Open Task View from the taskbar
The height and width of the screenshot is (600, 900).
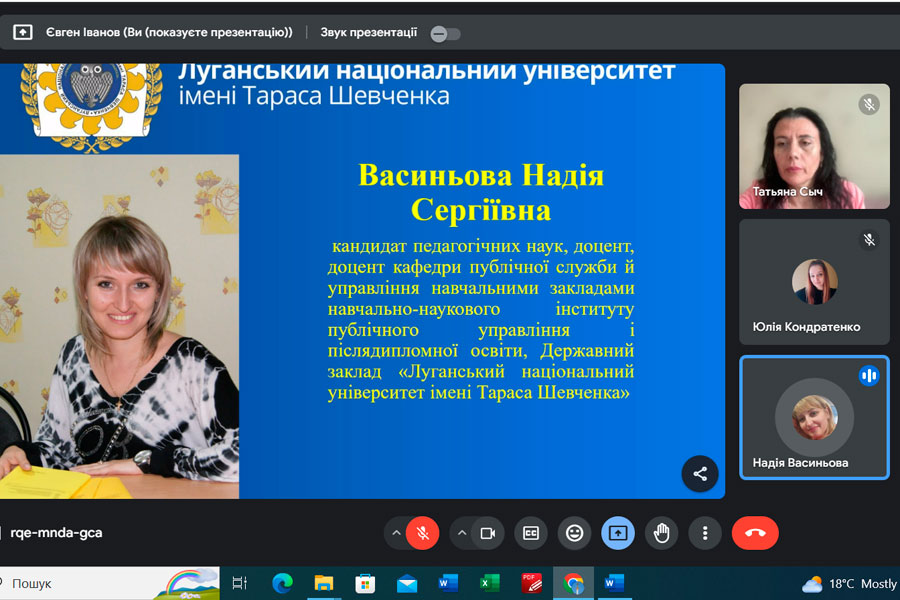point(239,583)
